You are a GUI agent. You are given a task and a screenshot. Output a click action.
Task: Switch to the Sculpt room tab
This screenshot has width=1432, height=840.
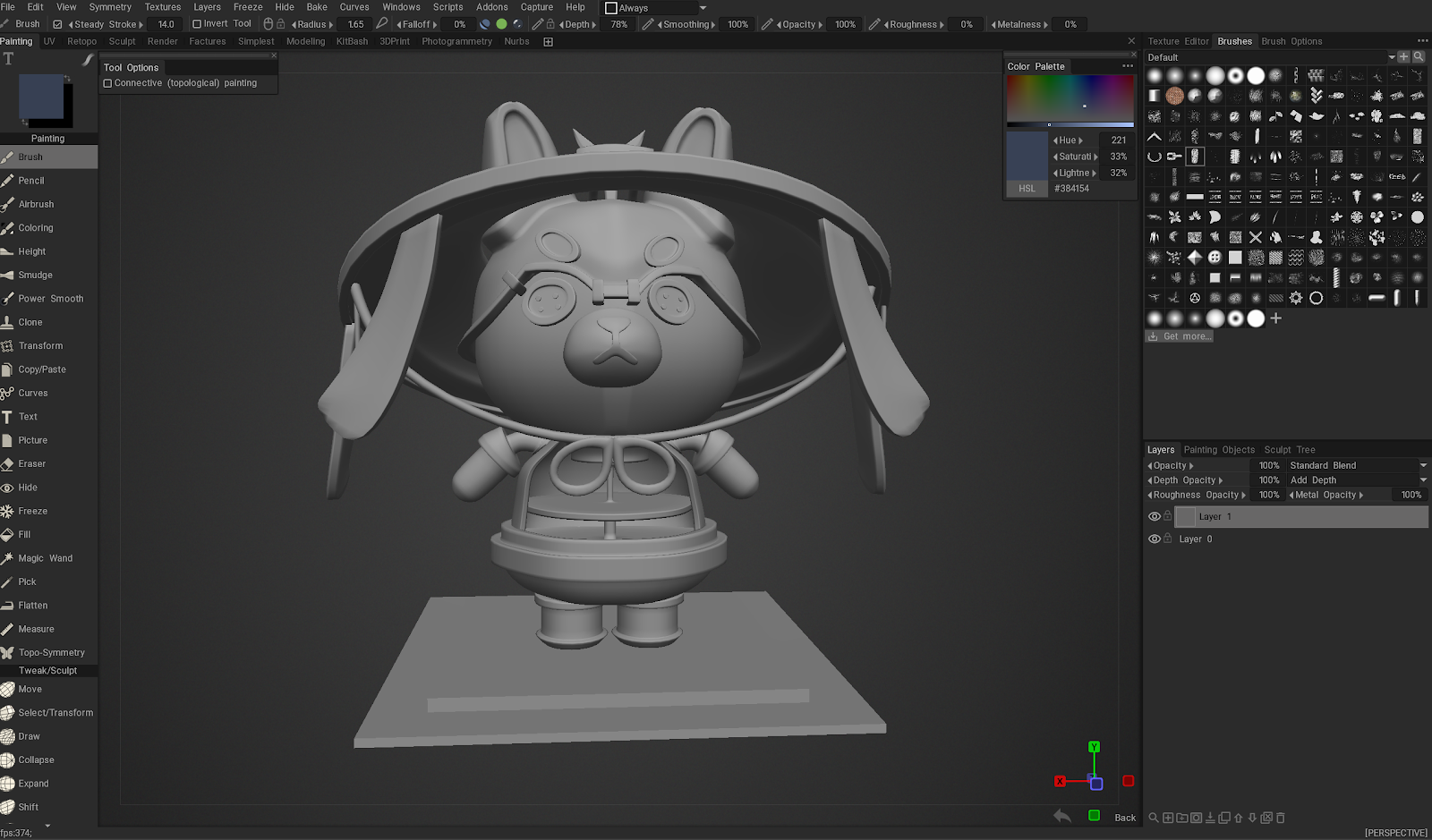pos(123,41)
